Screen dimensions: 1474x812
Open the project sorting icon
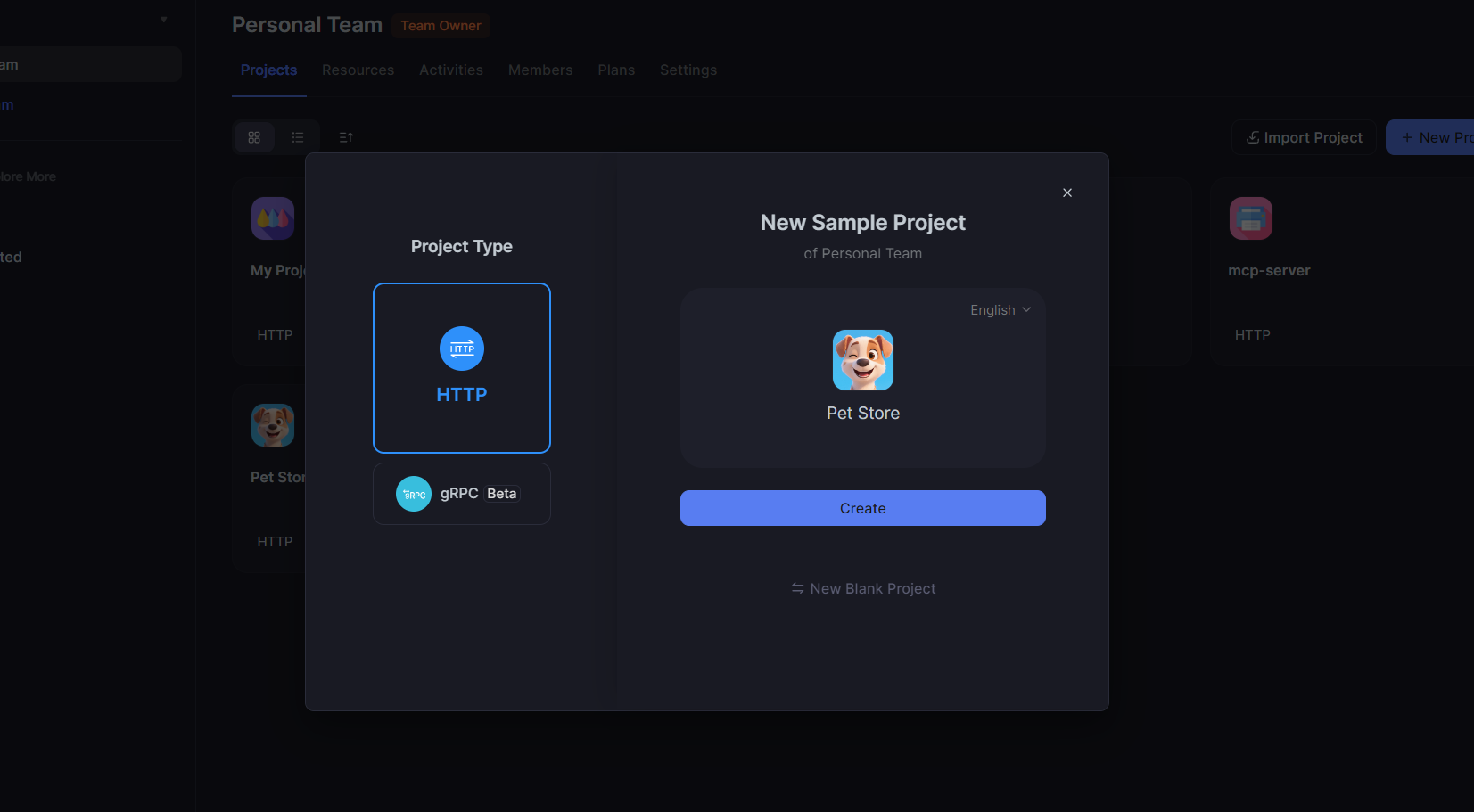(346, 136)
